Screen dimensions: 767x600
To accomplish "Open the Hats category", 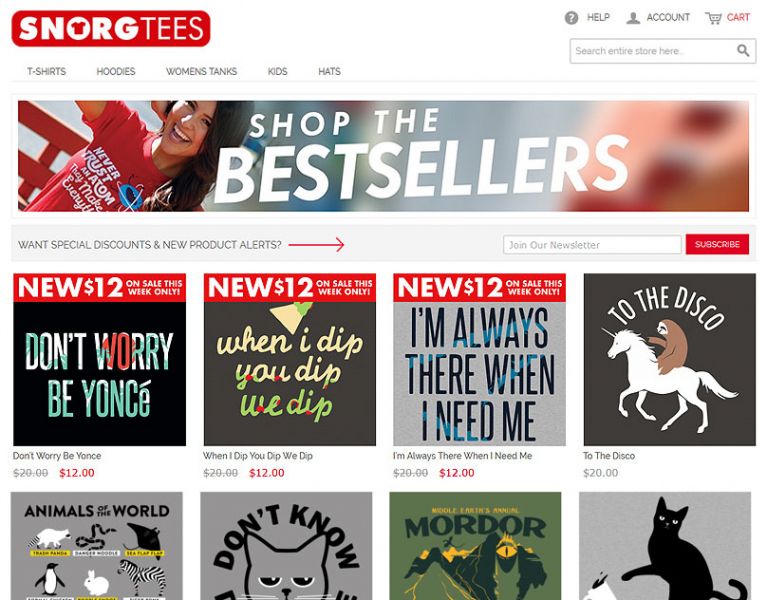I will pyautogui.click(x=329, y=71).
